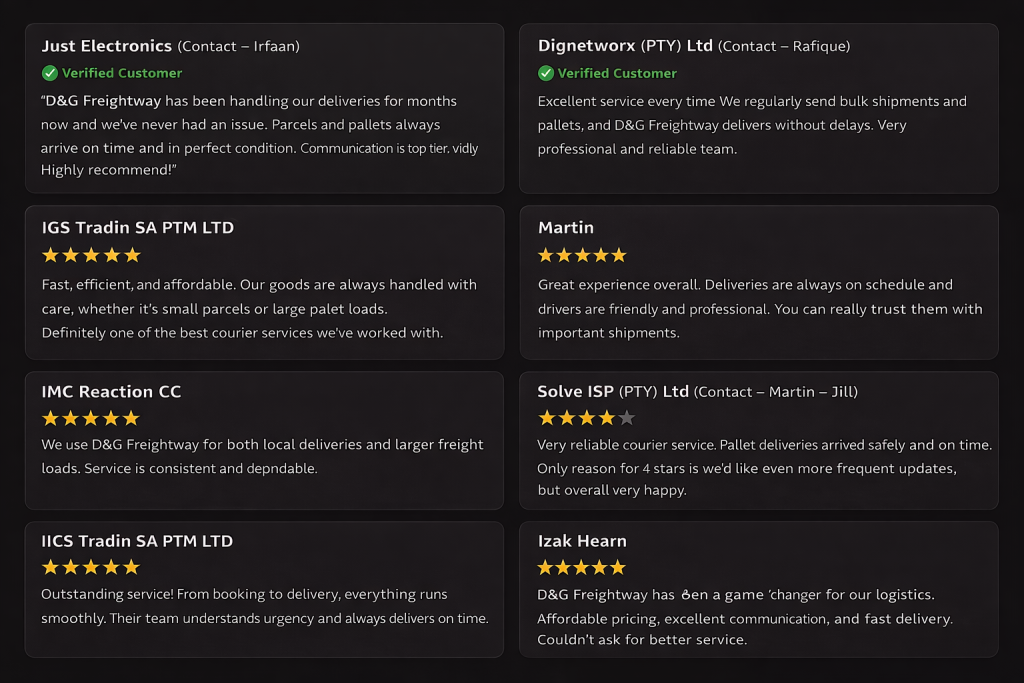1024x683 pixels.
Task: Click the "Contact – Irfaan" text
Action: [239, 47]
